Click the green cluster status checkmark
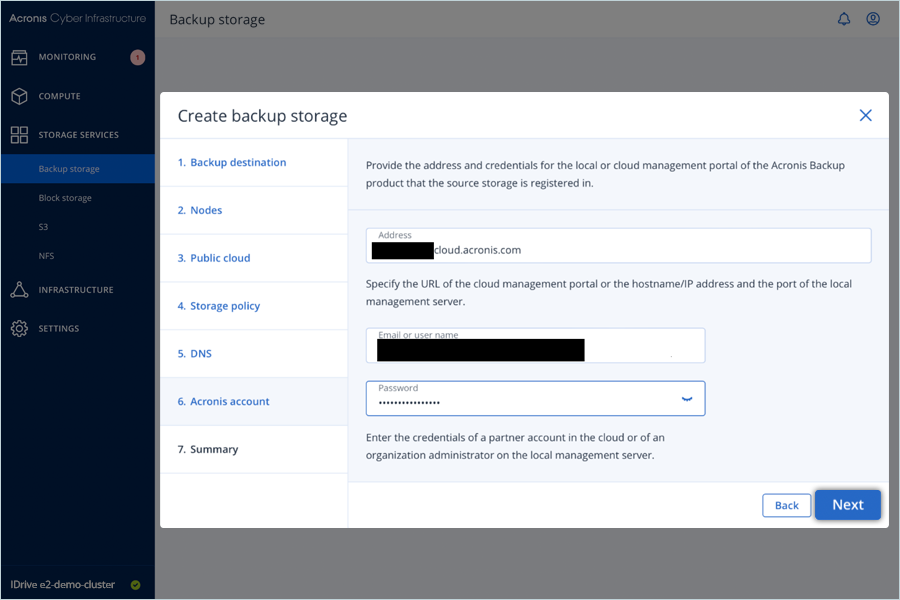This screenshot has width=900, height=600. coord(135,585)
